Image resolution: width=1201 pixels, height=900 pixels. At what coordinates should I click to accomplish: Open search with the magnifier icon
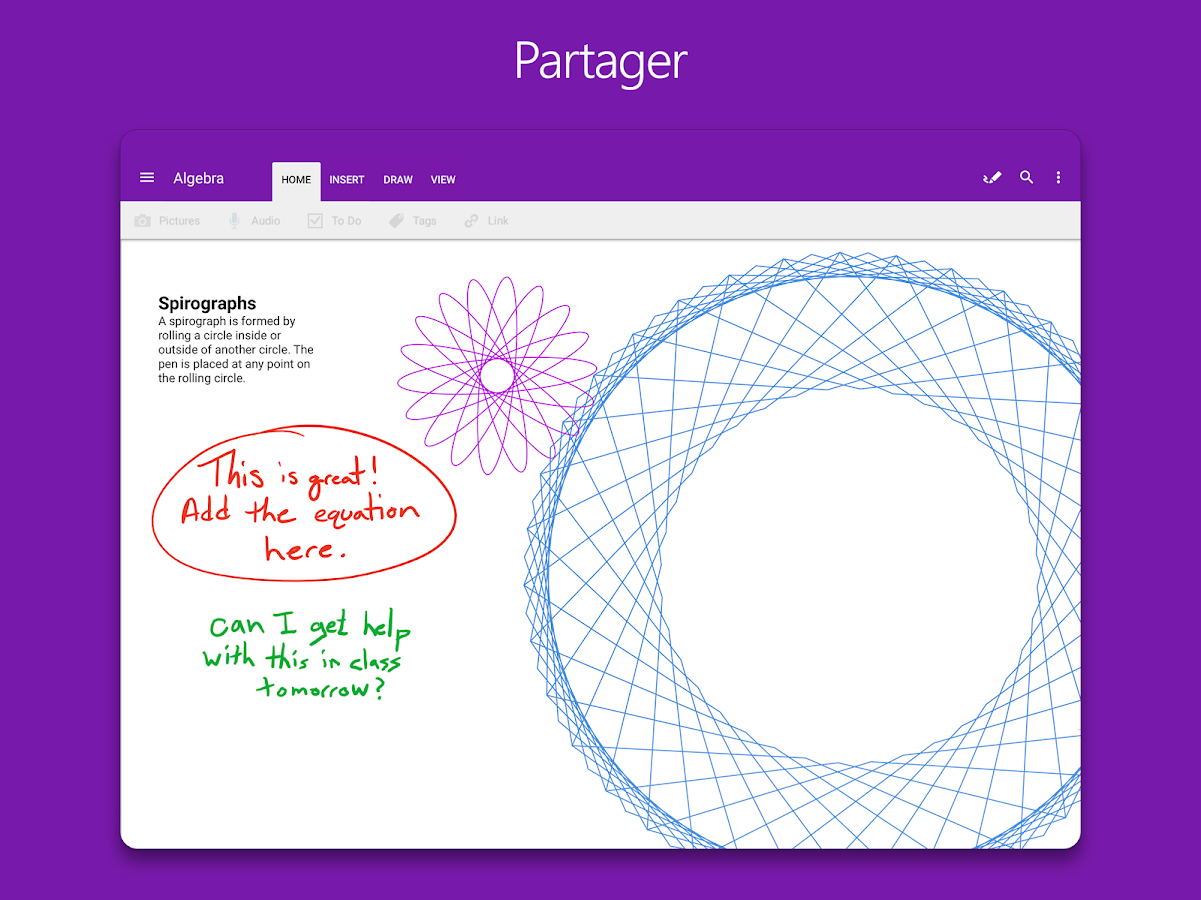1026,177
